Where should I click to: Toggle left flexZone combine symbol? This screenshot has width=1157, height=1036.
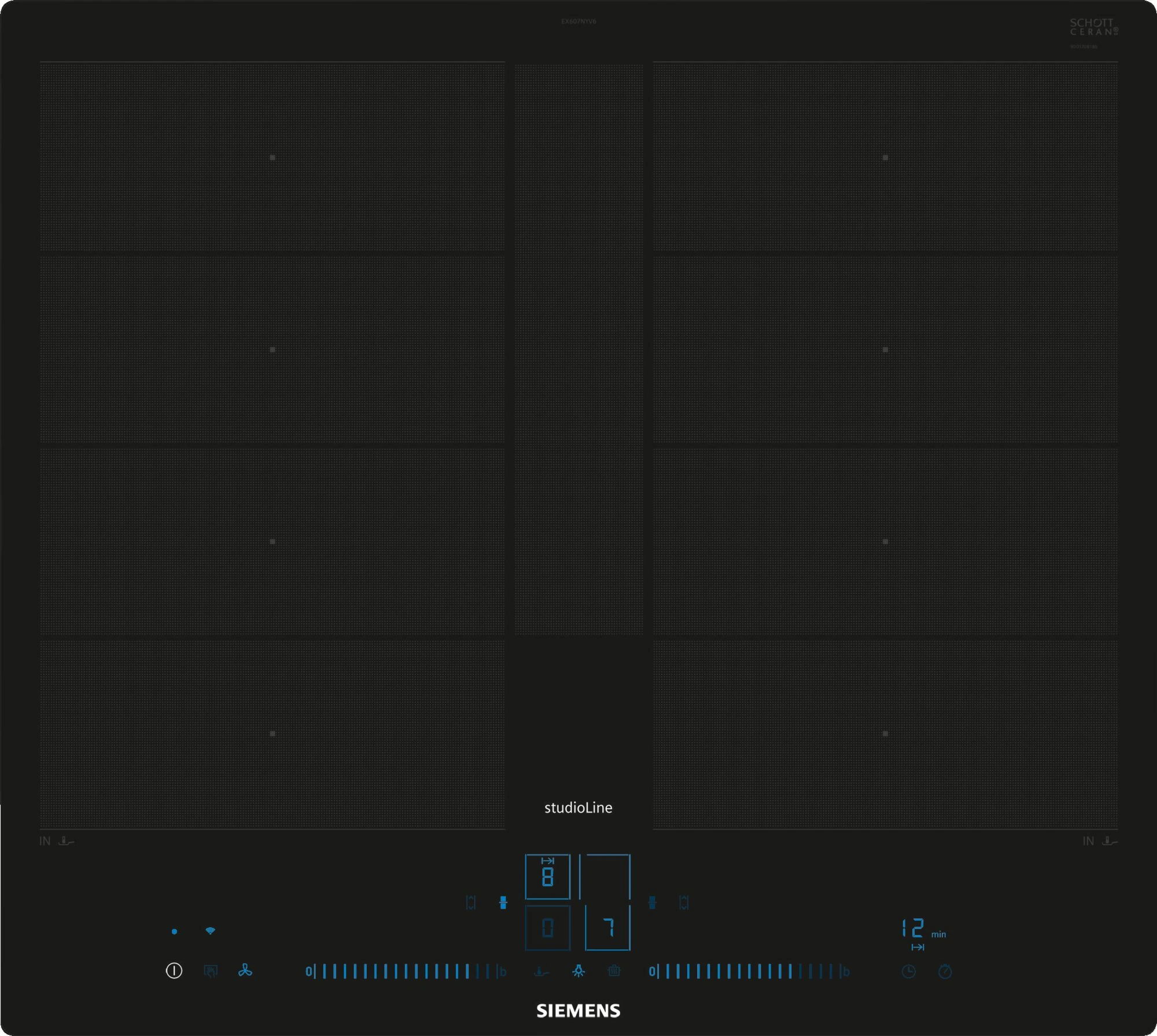[x=503, y=902]
